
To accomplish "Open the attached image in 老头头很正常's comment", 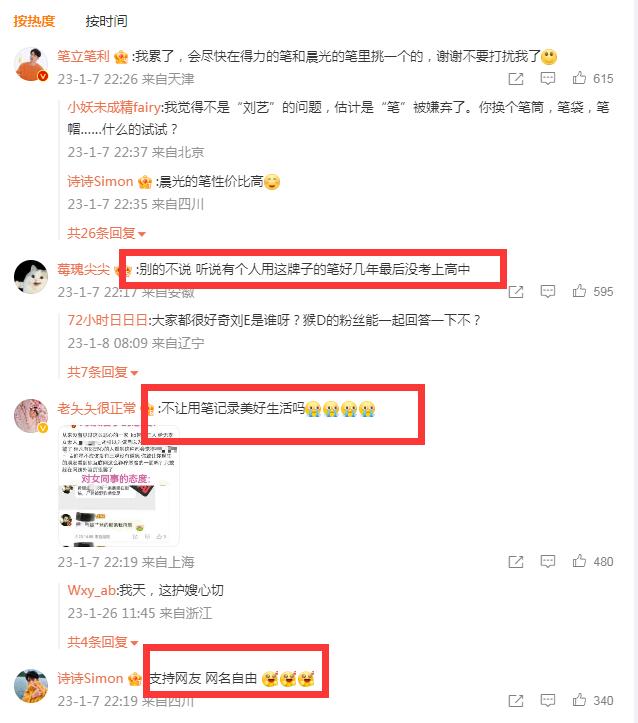I will click(118, 485).
